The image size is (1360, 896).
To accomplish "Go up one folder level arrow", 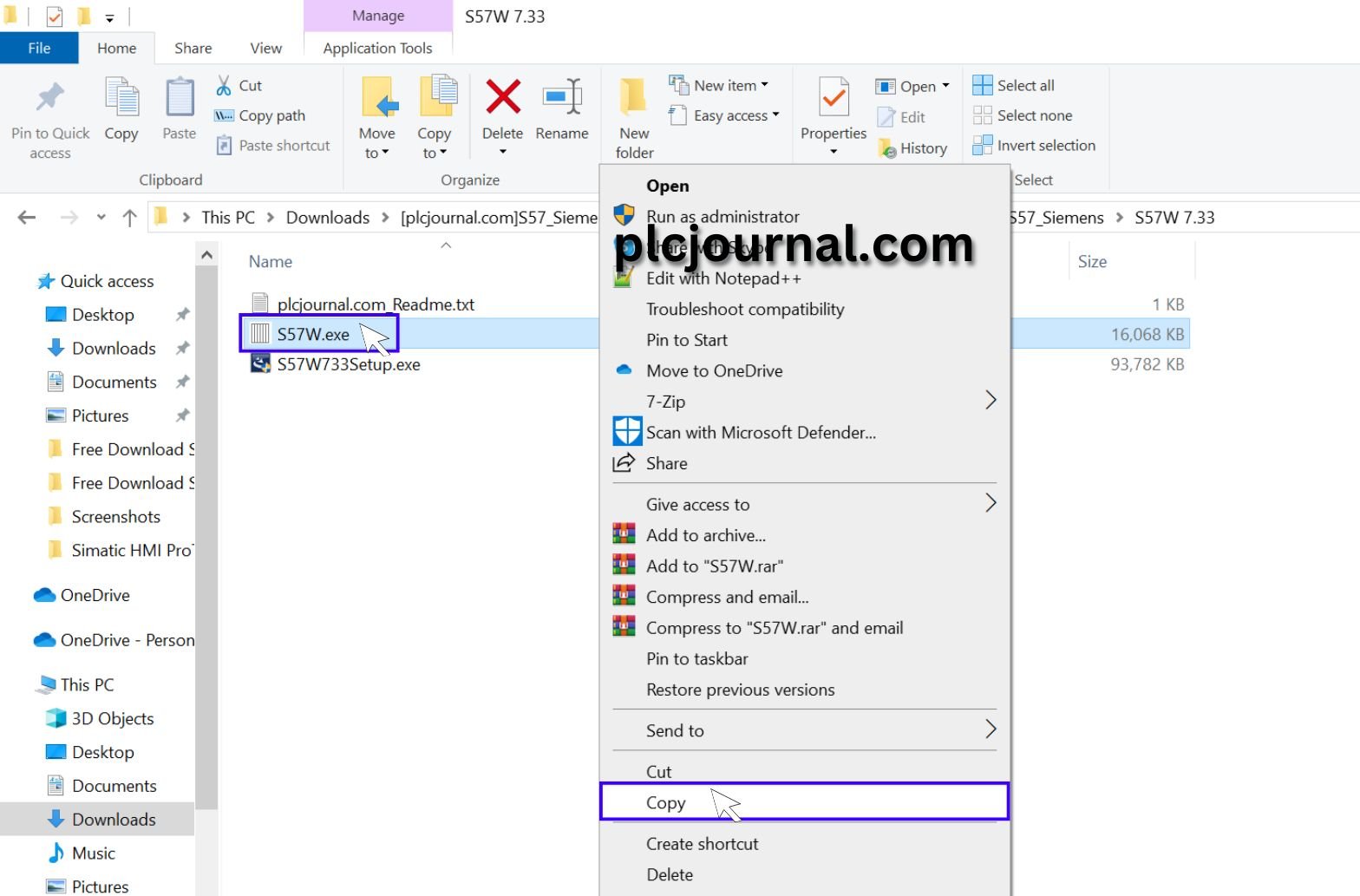I will [x=130, y=218].
